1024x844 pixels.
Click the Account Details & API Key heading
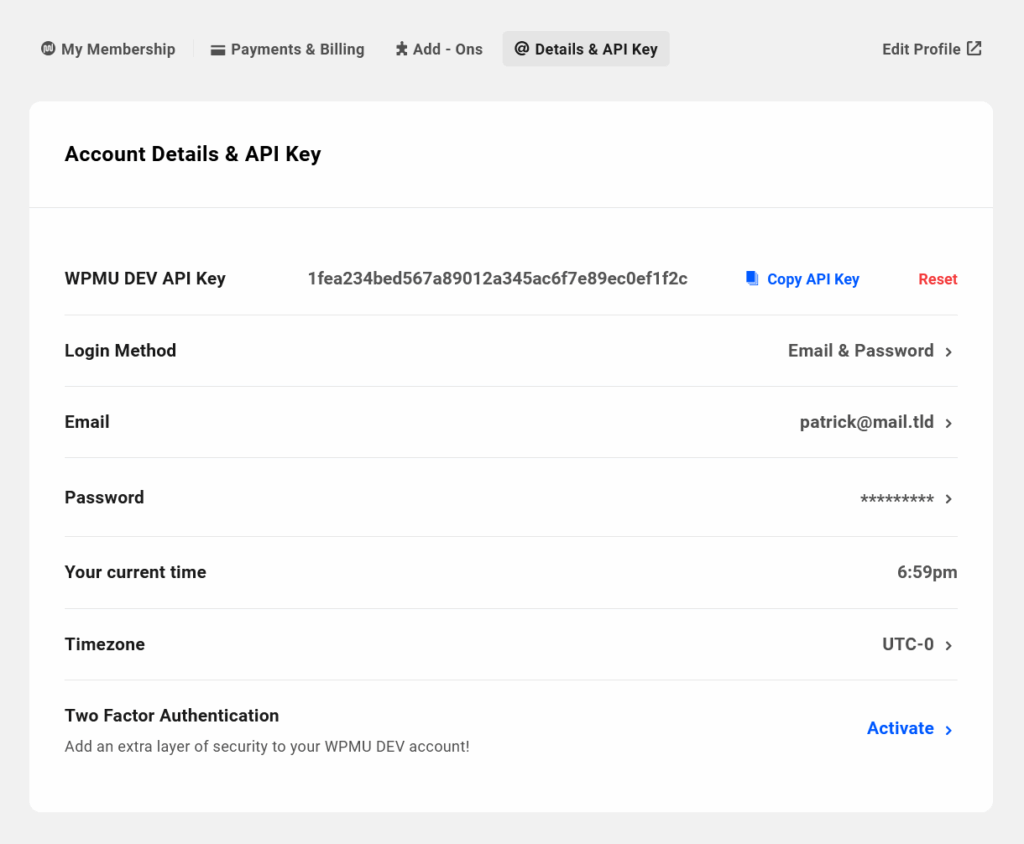[x=193, y=154]
